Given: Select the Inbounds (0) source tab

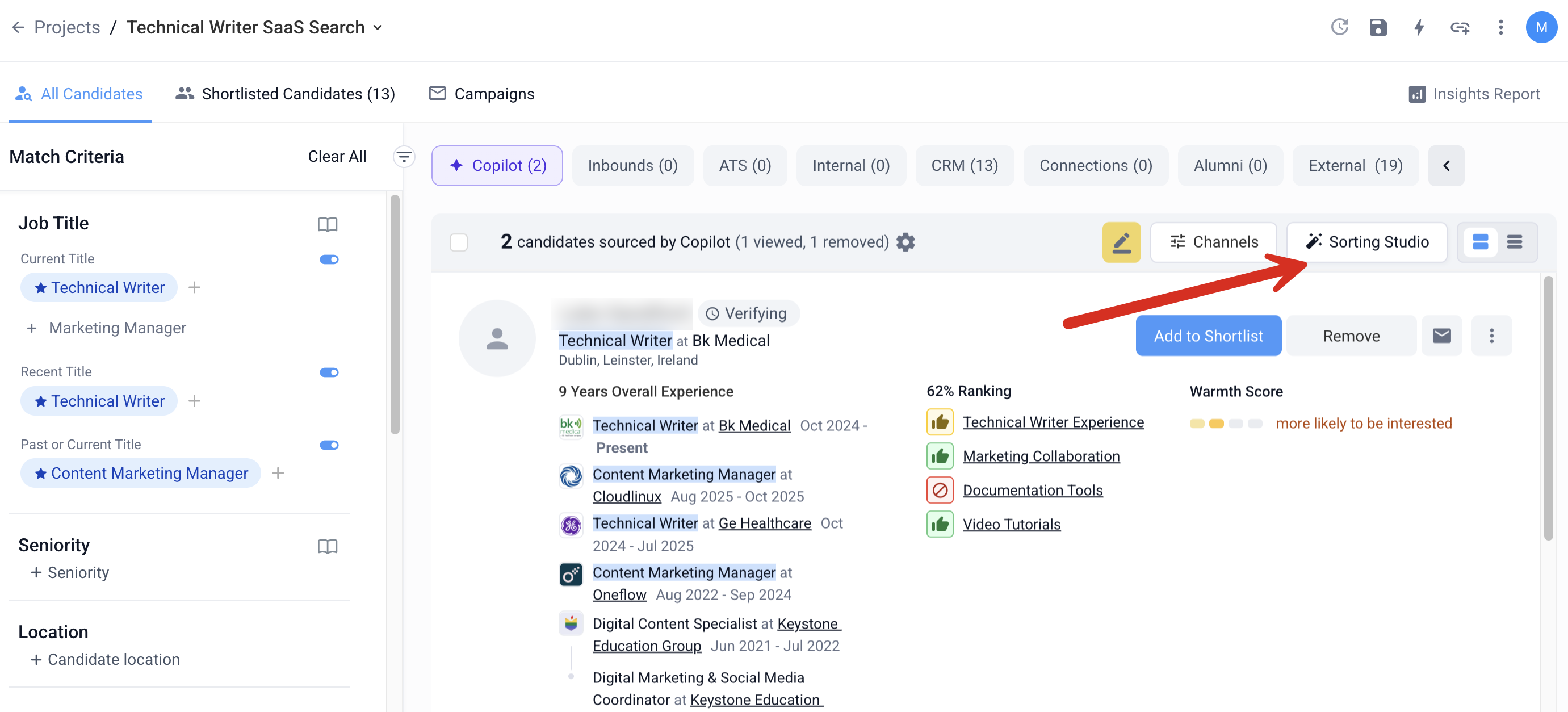Looking at the screenshot, I should click(x=632, y=166).
